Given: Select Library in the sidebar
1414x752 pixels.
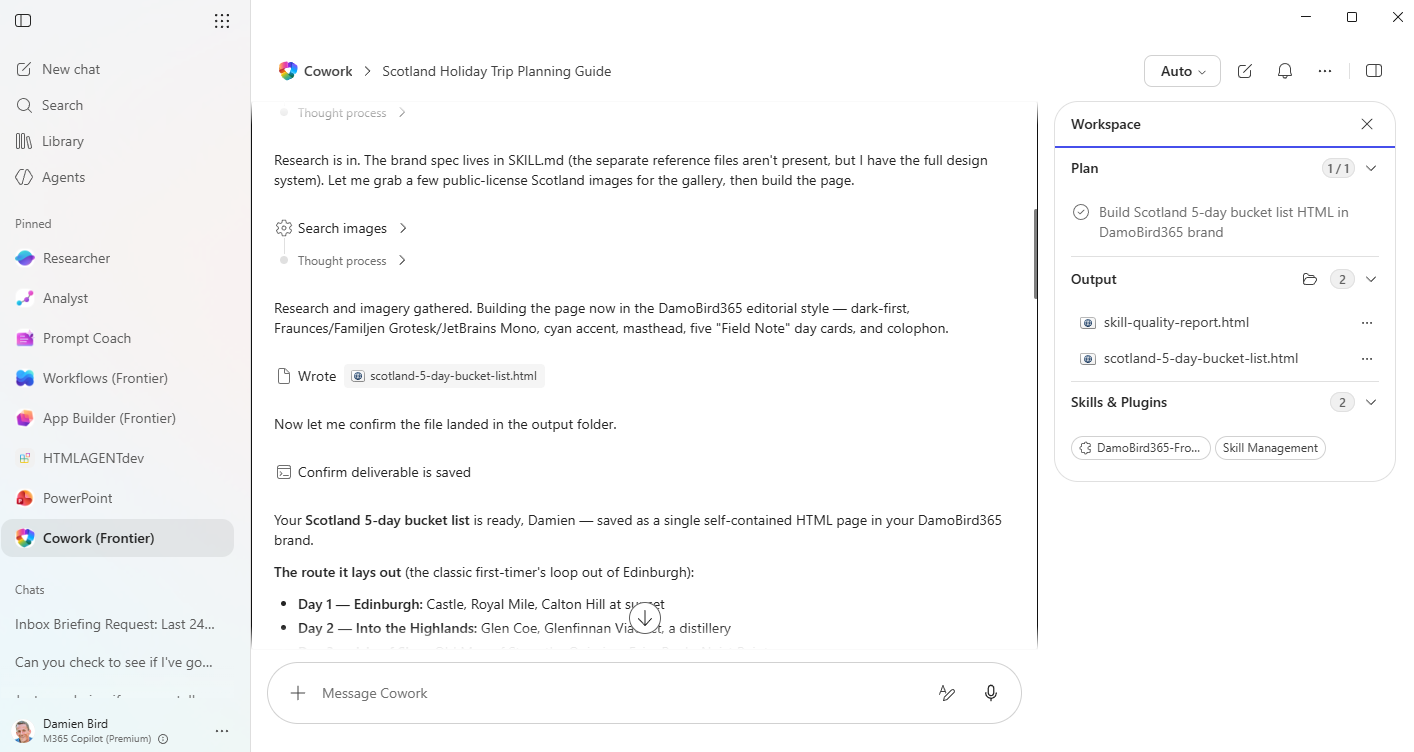Looking at the screenshot, I should (x=63, y=141).
